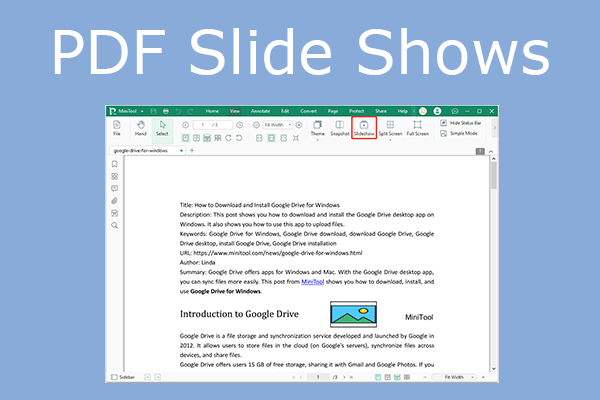Enable two-page continuous view in the ribbon
Image resolution: width=600 pixels, height=400 pixels.
pyautogui.click(x=218, y=138)
